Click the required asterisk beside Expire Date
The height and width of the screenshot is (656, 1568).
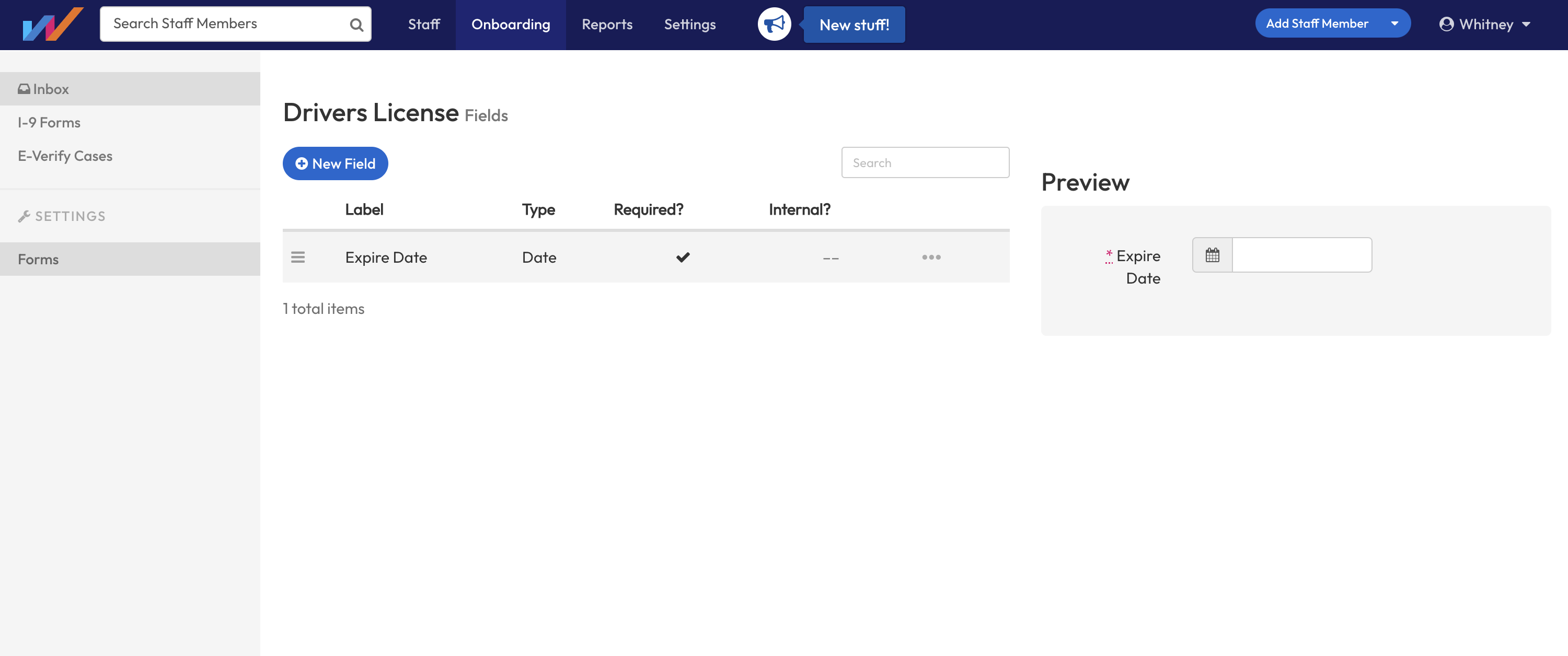point(1109,254)
